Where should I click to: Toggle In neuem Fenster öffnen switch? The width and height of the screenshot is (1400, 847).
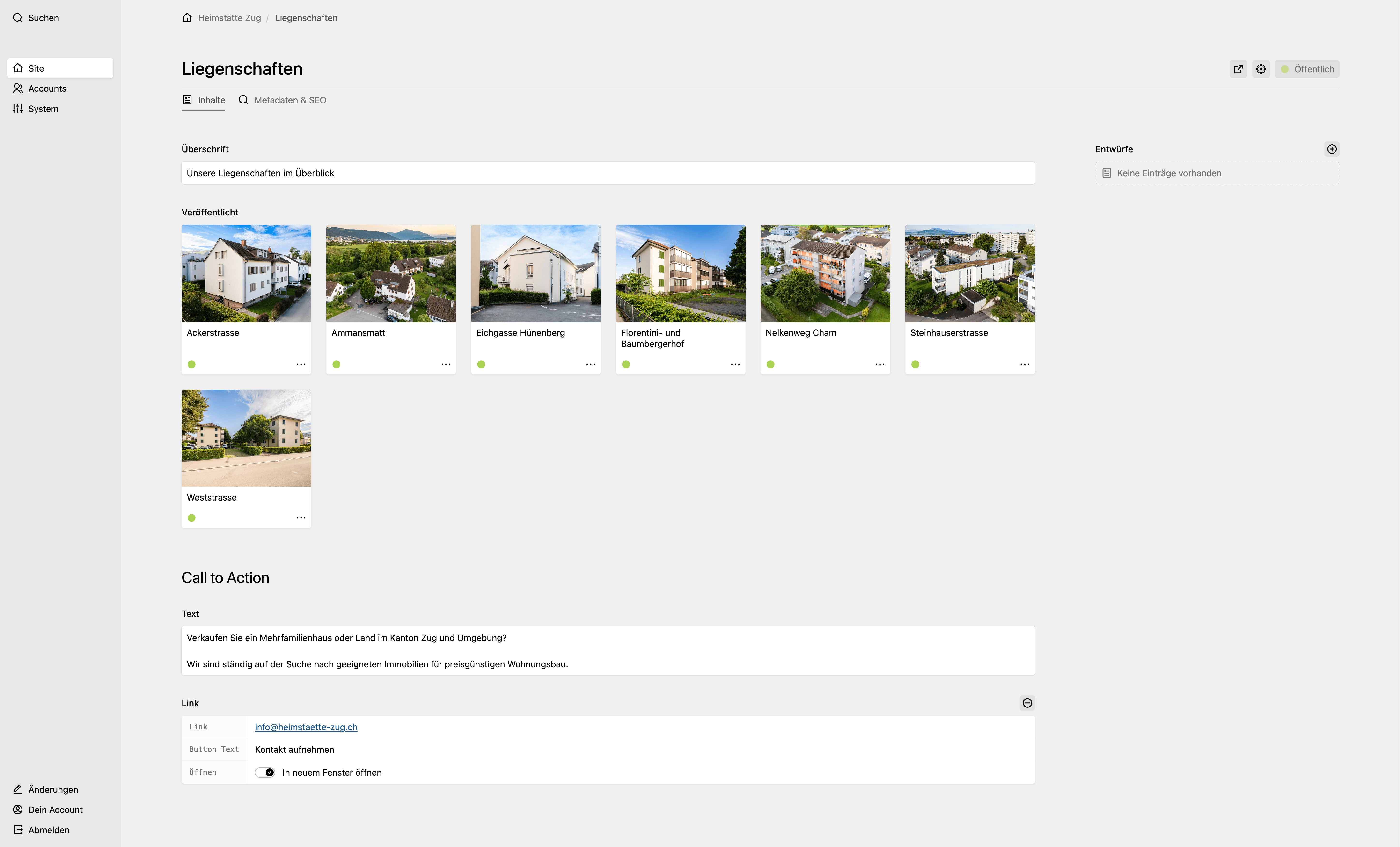[x=265, y=773]
